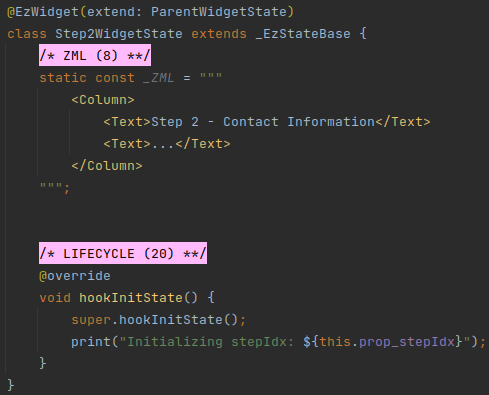Click the Text tag containing ellipsis
489x395 pixels.
tap(167, 144)
